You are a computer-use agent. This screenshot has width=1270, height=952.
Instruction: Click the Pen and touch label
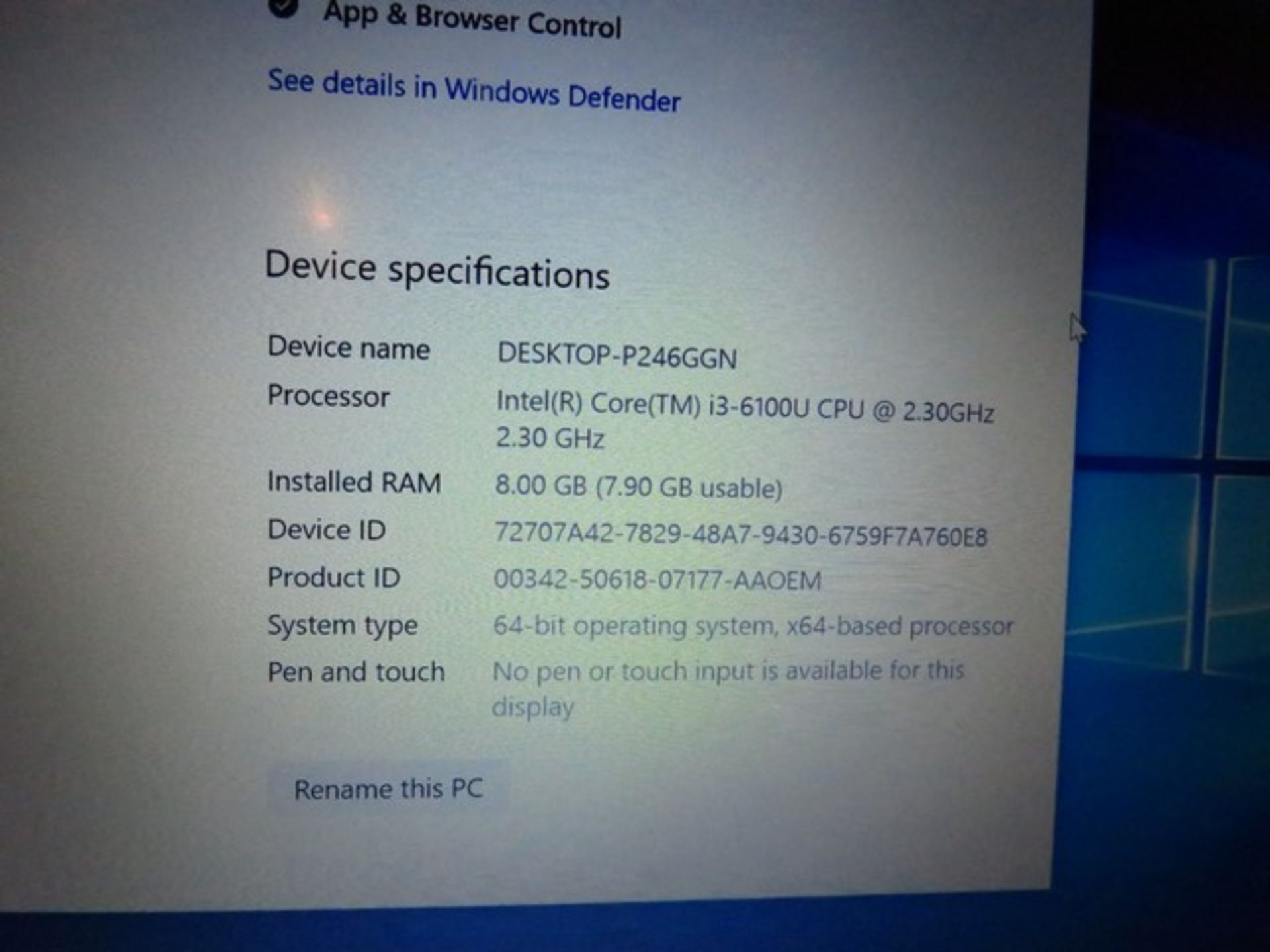click(x=356, y=672)
